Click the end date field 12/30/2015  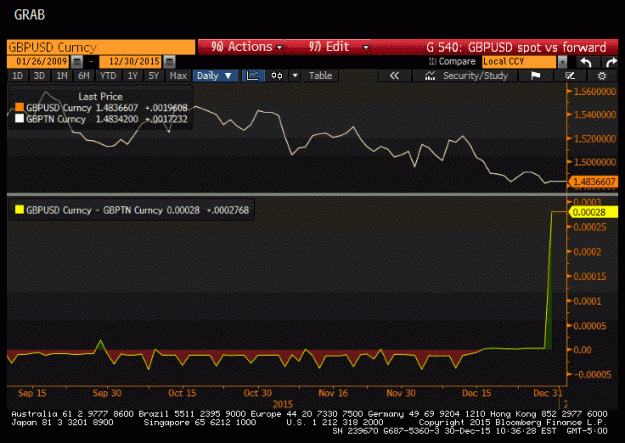131,62
